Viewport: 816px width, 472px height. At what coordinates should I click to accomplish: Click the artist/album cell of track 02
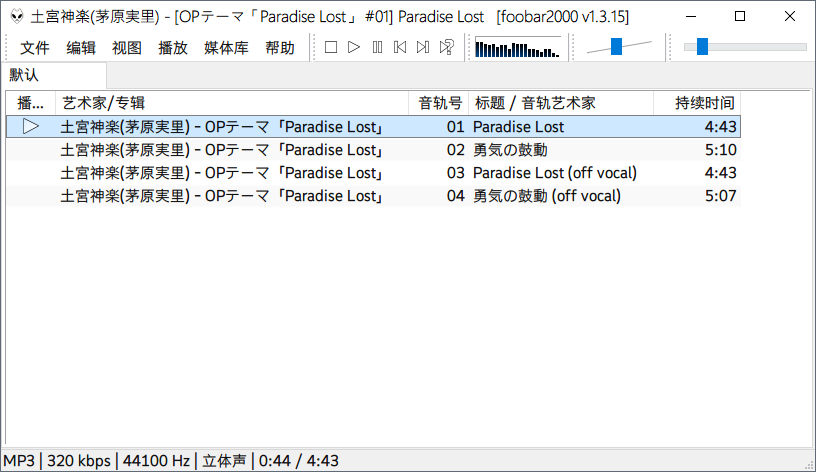point(222,150)
